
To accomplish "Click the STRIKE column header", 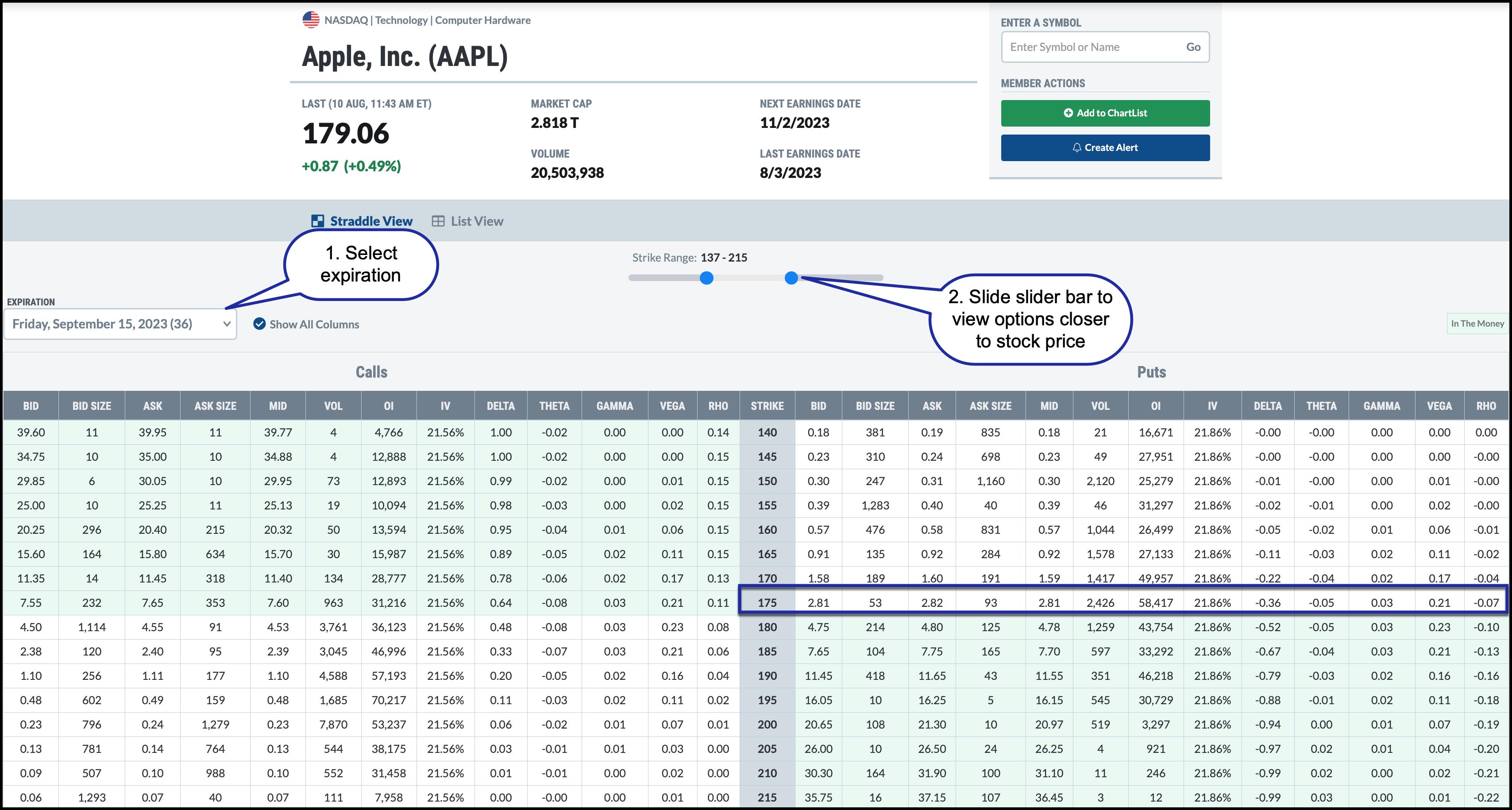I will click(x=767, y=405).
